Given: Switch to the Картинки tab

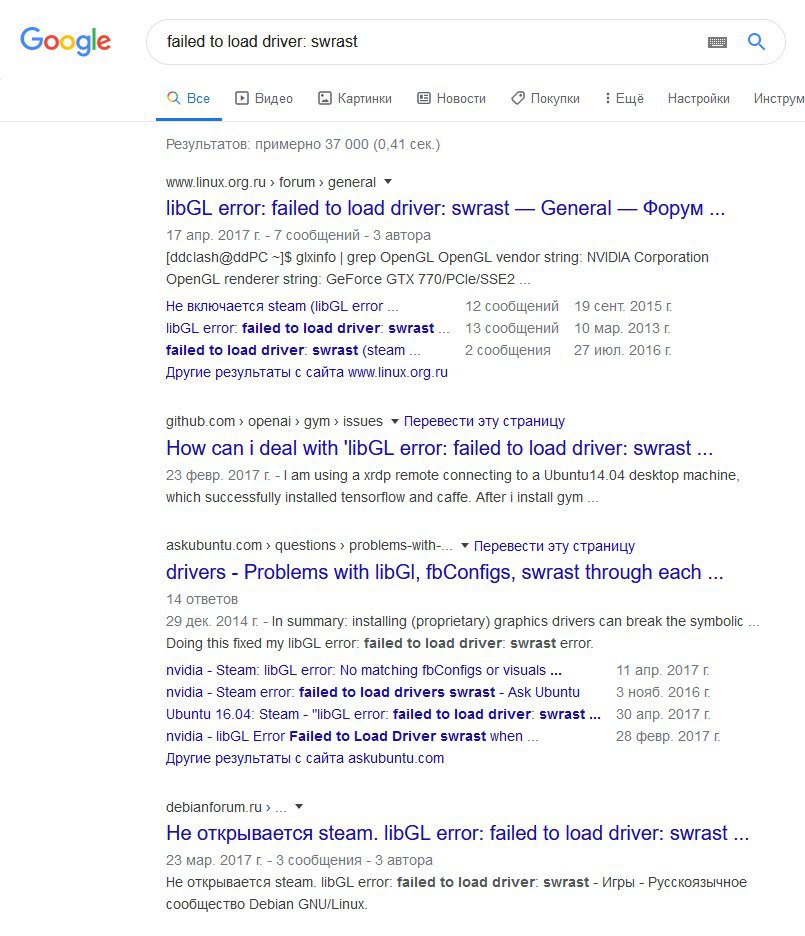Looking at the screenshot, I should 354,98.
